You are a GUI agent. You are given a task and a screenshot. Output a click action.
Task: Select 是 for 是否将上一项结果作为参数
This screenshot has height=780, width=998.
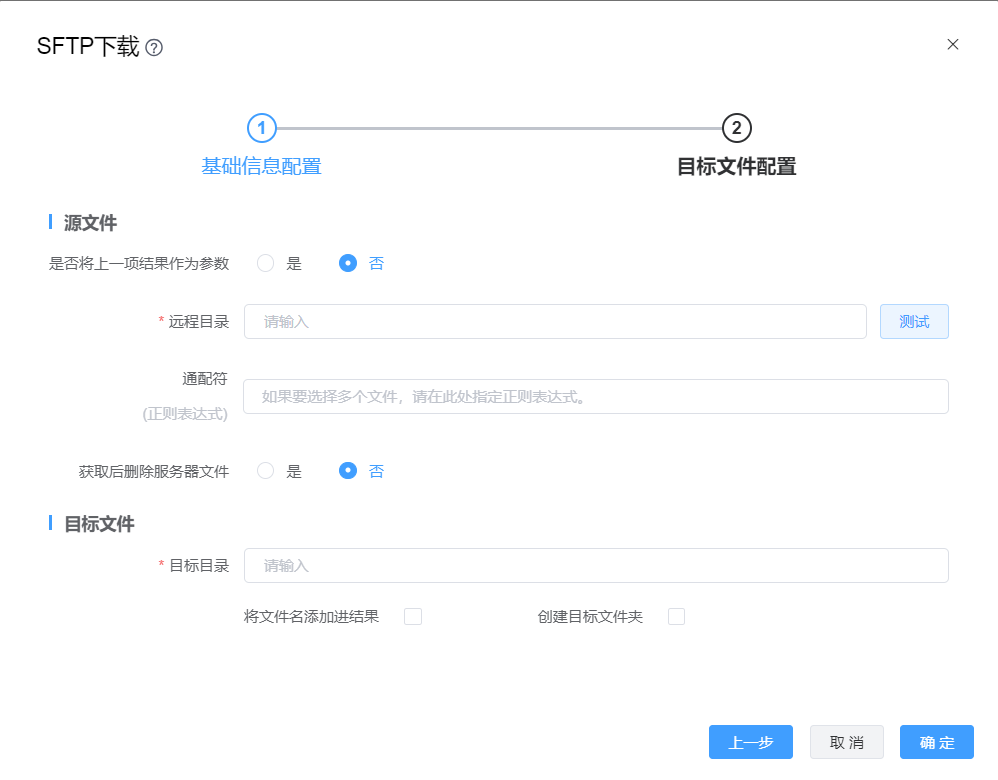[x=266, y=264]
